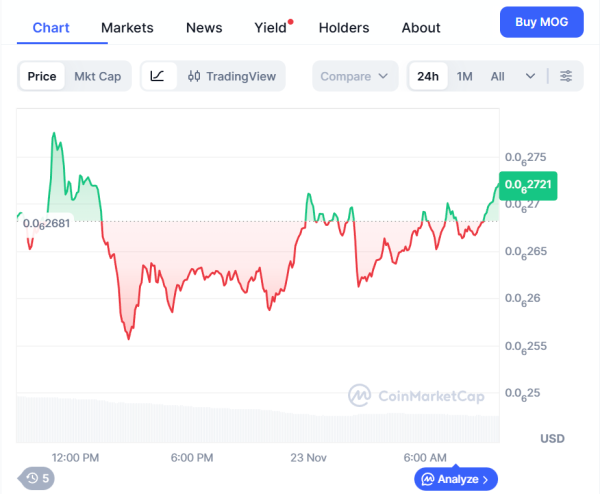Switch to the Markets tab

pyautogui.click(x=127, y=27)
